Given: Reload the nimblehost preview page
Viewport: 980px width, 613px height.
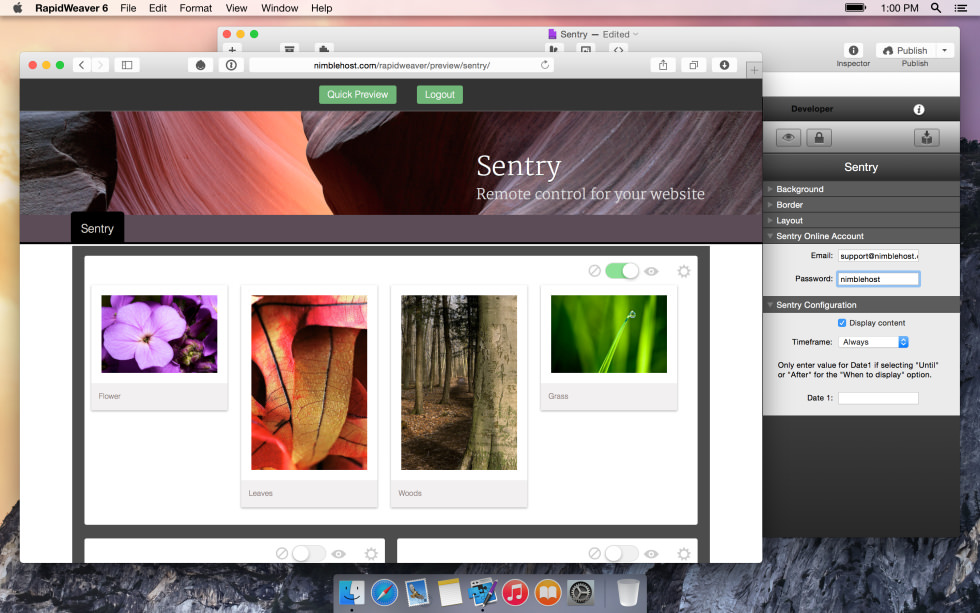Looking at the screenshot, I should pos(545,65).
